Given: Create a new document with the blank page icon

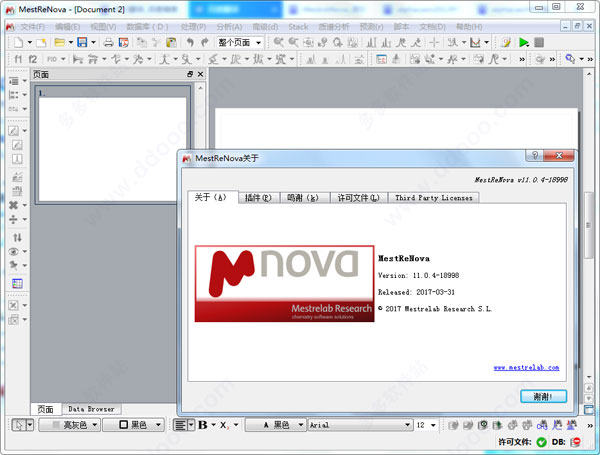Looking at the screenshot, I should (x=18, y=42).
